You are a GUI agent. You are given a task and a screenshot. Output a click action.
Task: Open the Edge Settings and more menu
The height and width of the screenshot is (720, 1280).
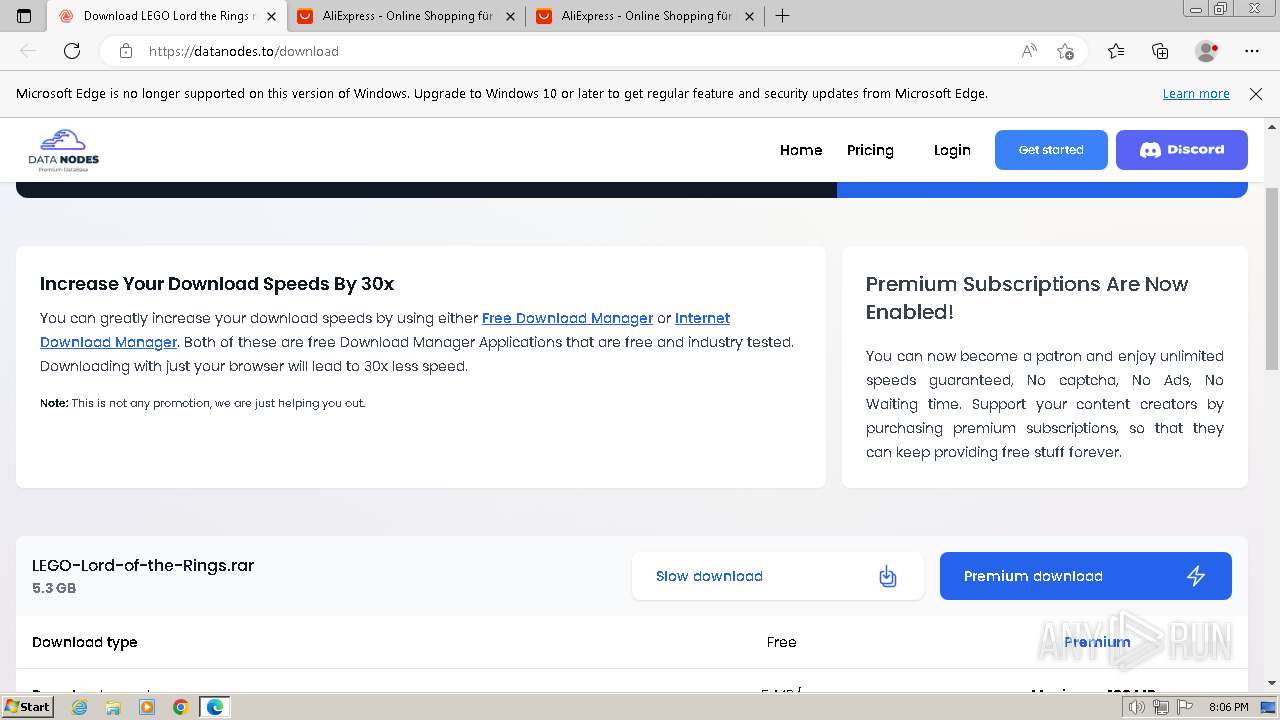click(x=1252, y=51)
